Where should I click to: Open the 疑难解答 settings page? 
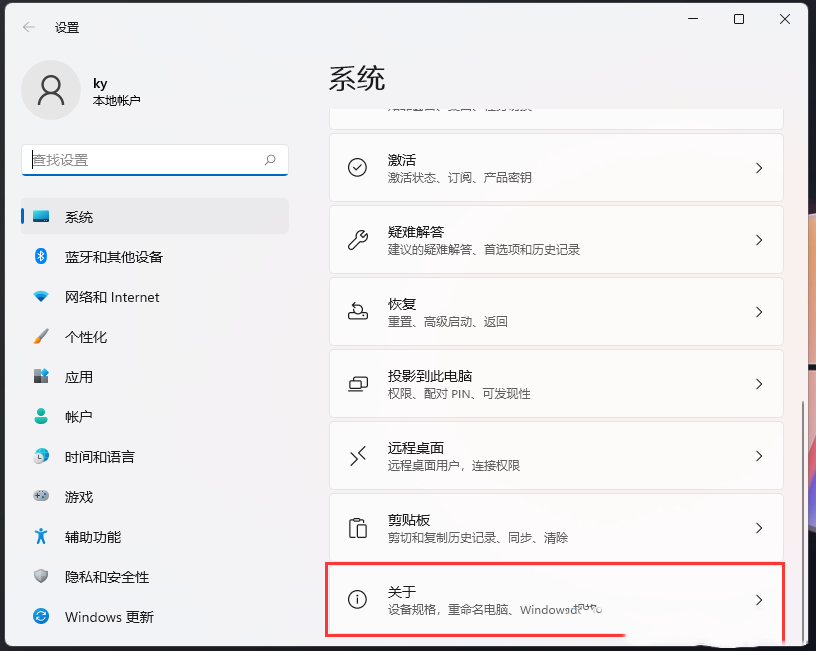point(556,239)
